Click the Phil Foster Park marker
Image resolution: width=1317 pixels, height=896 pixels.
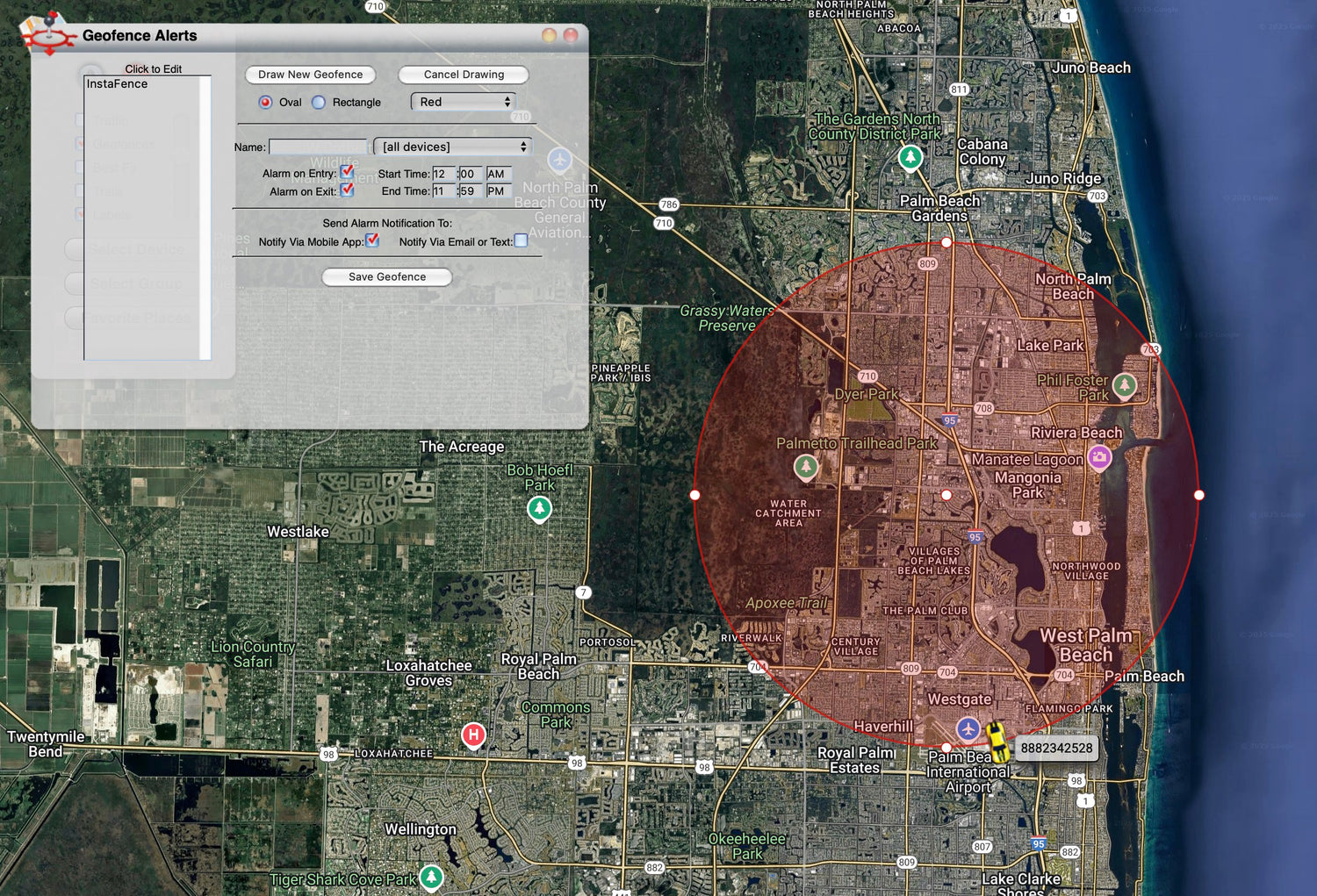coord(1124,384)
